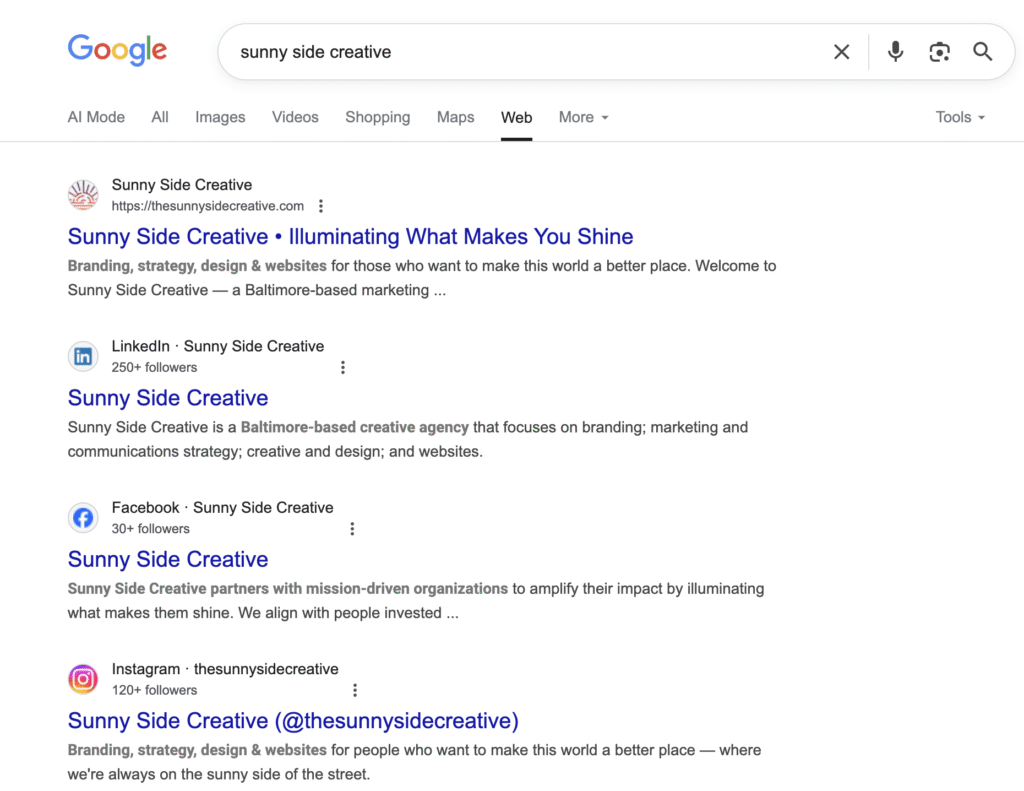The image size is (1024, 791).
Task: Switch to AI Mode tab
Action: tap(96, 117)
